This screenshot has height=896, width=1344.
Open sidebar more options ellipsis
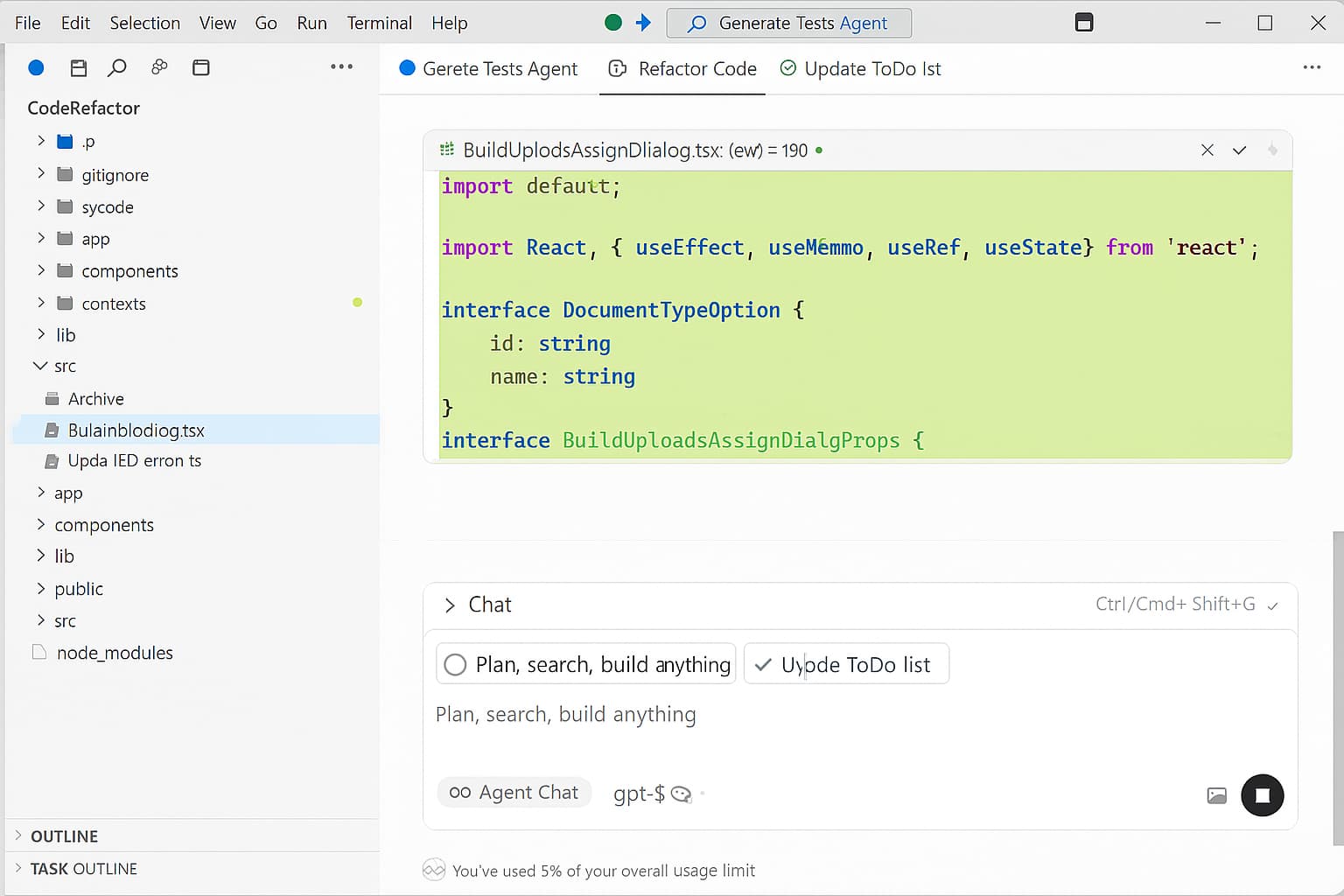click(341, 66)
